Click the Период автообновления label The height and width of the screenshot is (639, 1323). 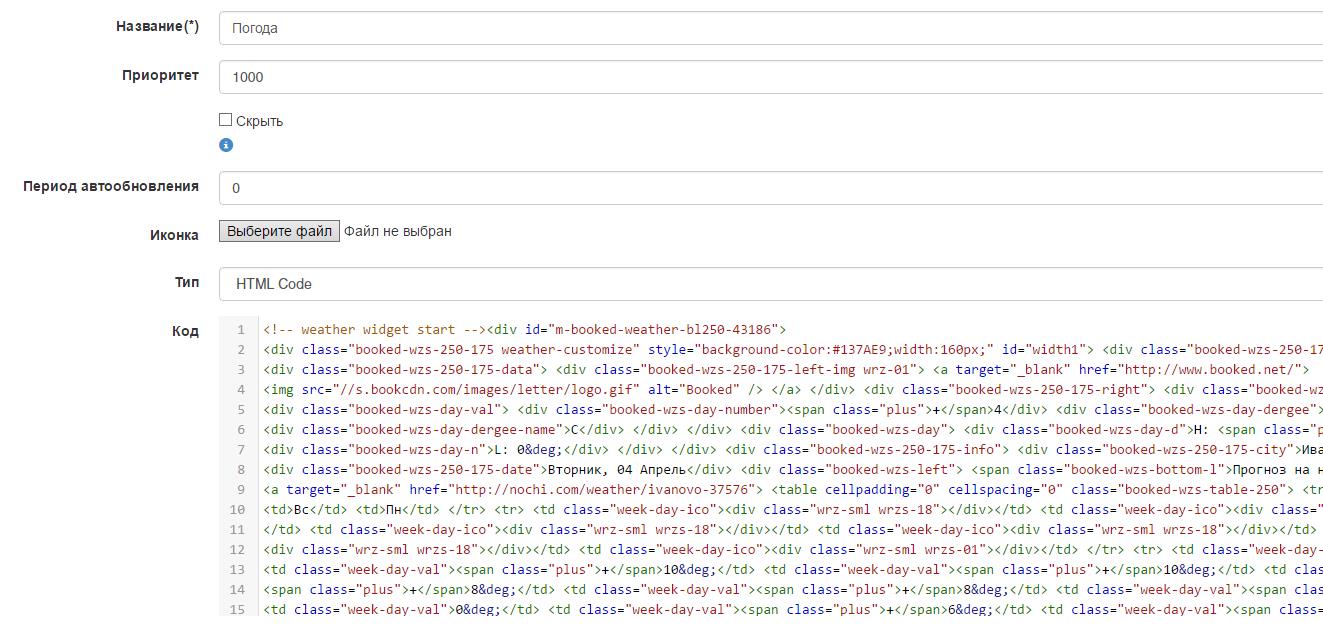(x=111, y=186)
